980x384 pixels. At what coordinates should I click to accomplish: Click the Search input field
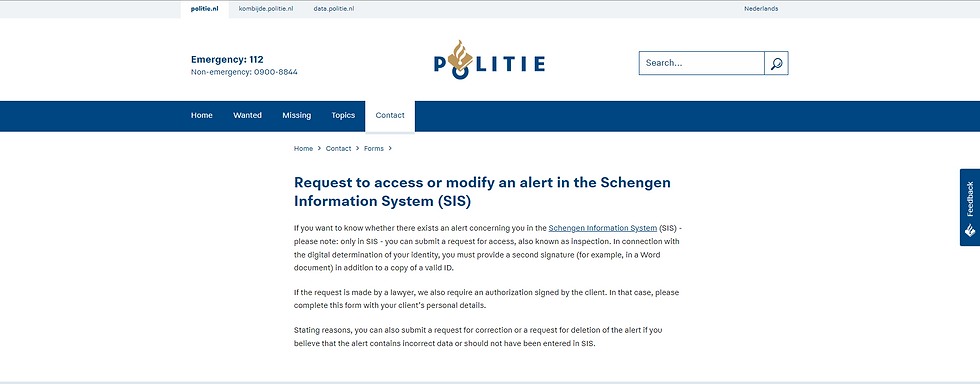tap(701, 63)
